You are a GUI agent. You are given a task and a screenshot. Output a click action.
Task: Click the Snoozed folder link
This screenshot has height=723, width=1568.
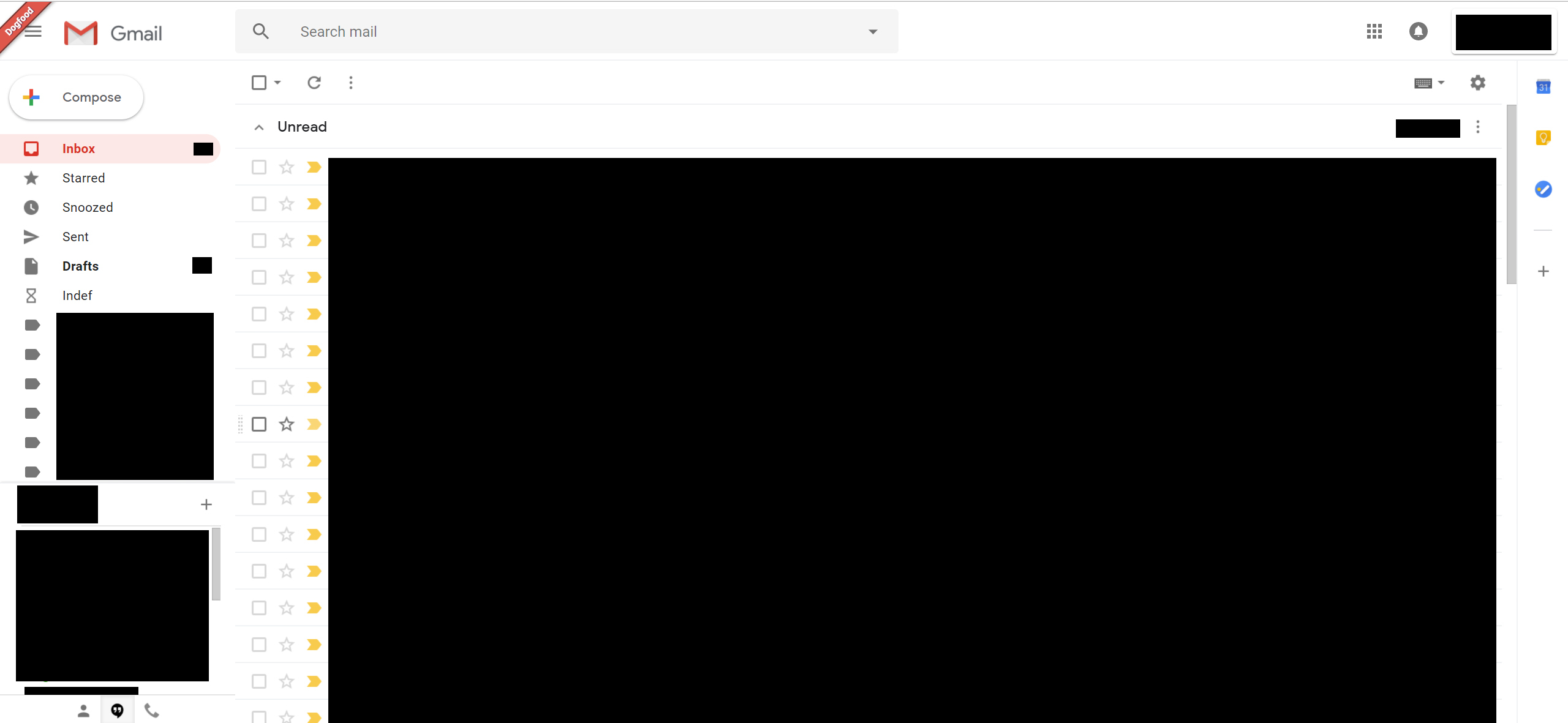pyautogui.click(x=87, y=207)
